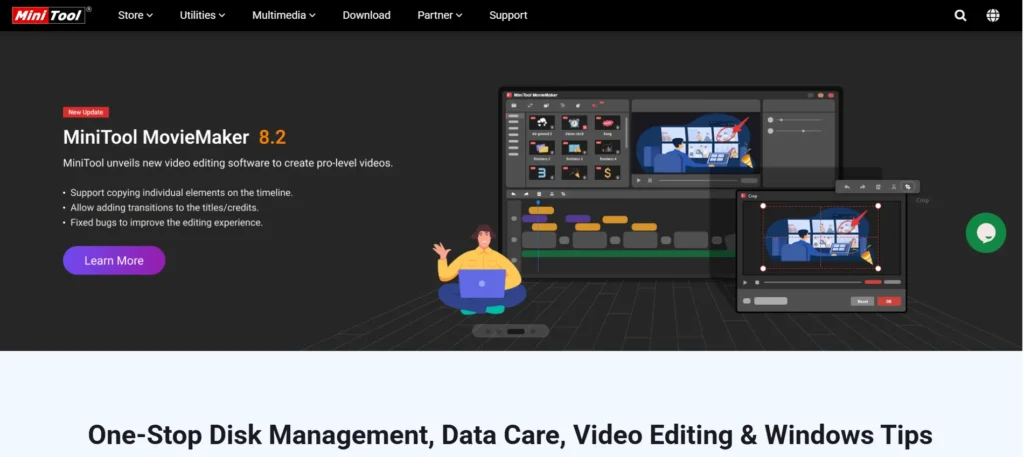Expand the Store menu
The width and height of the screenshot is (1024, 457).
pyautogui.click(x=135, y=15)
